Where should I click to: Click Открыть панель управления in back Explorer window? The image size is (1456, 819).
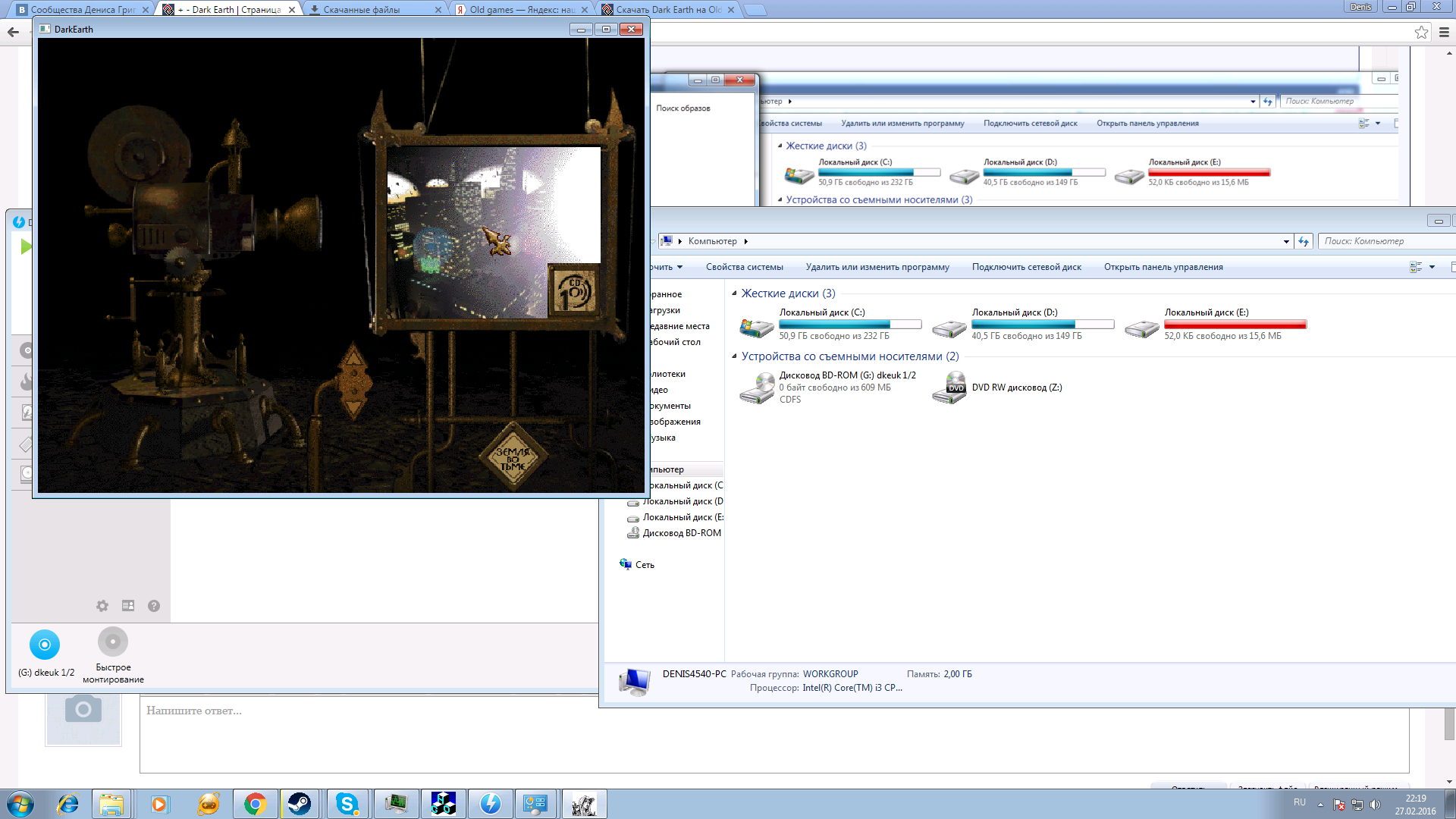(1147, 124)
